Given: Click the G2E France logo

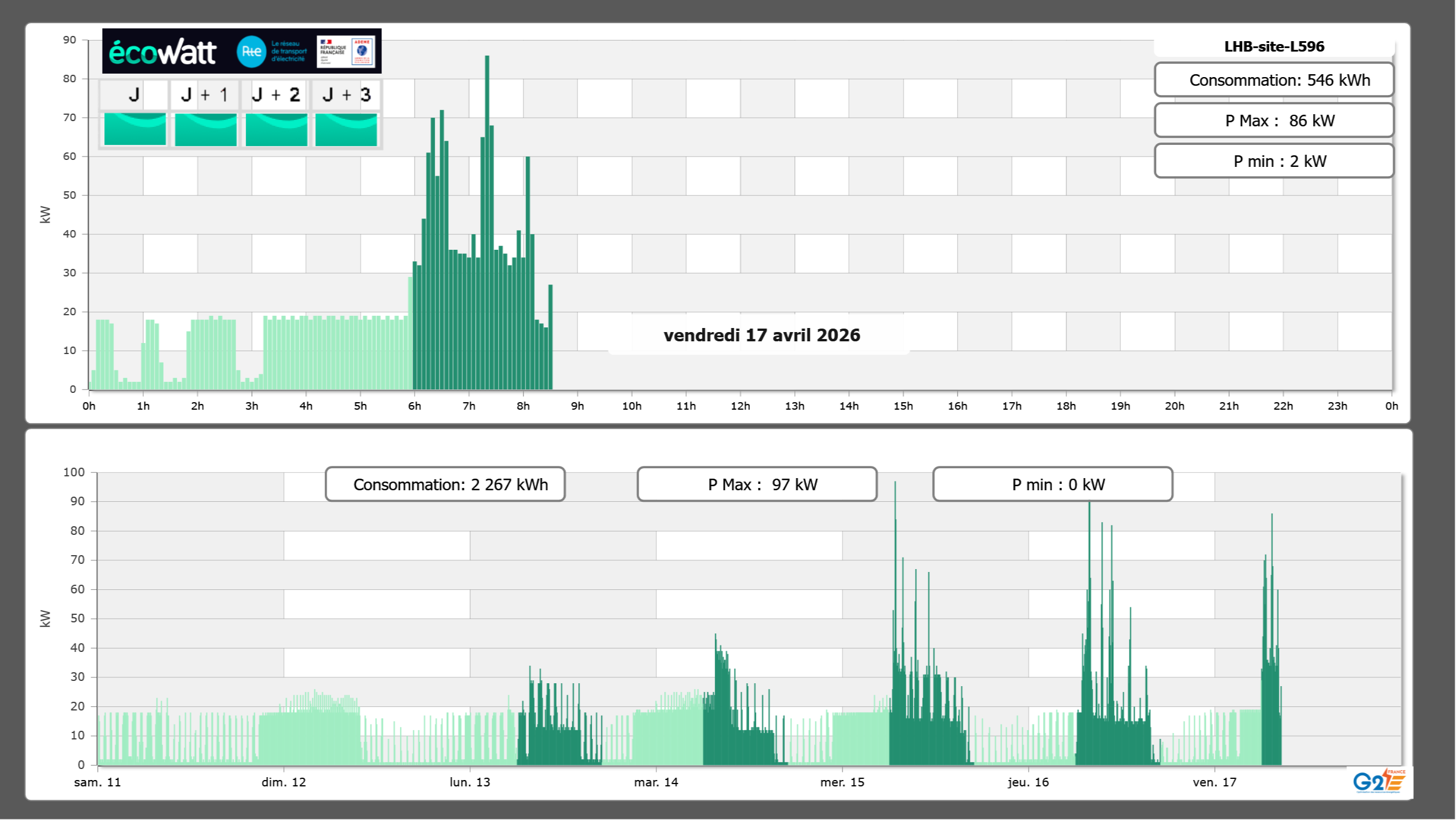Looking at the screenshot, I should [1379, 781].
